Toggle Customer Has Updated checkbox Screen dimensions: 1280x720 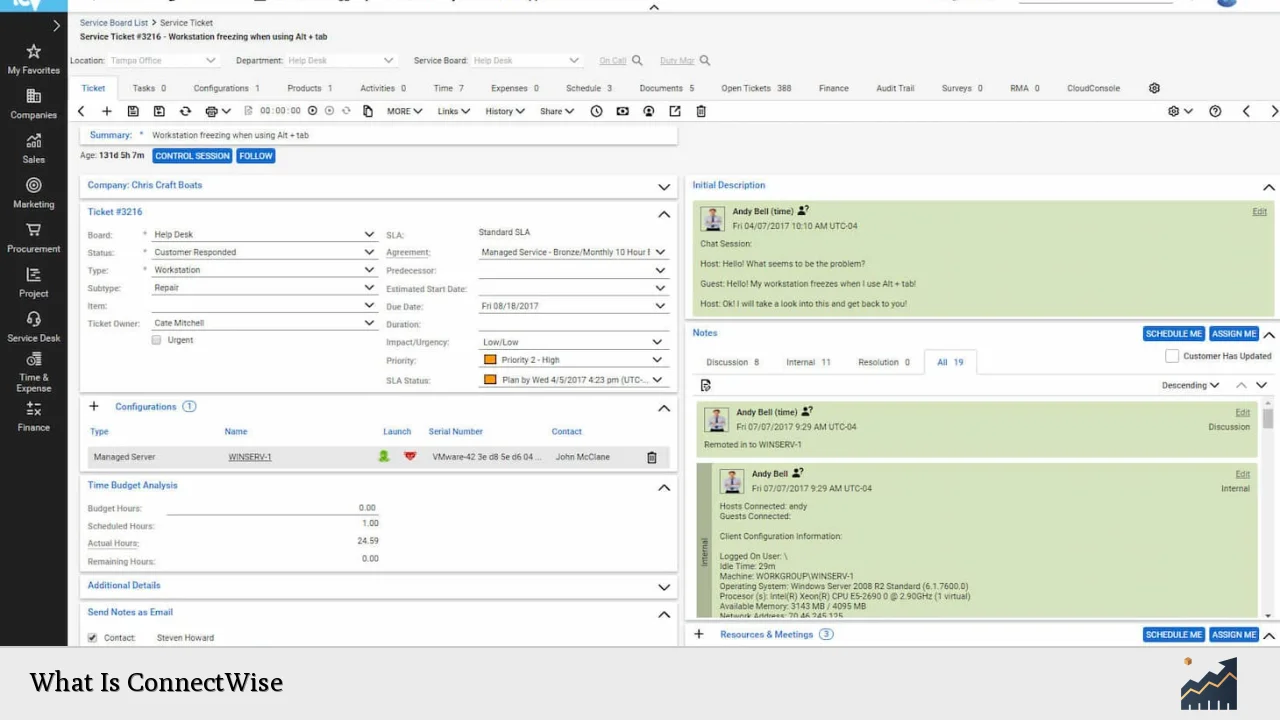pos(1172,356)
